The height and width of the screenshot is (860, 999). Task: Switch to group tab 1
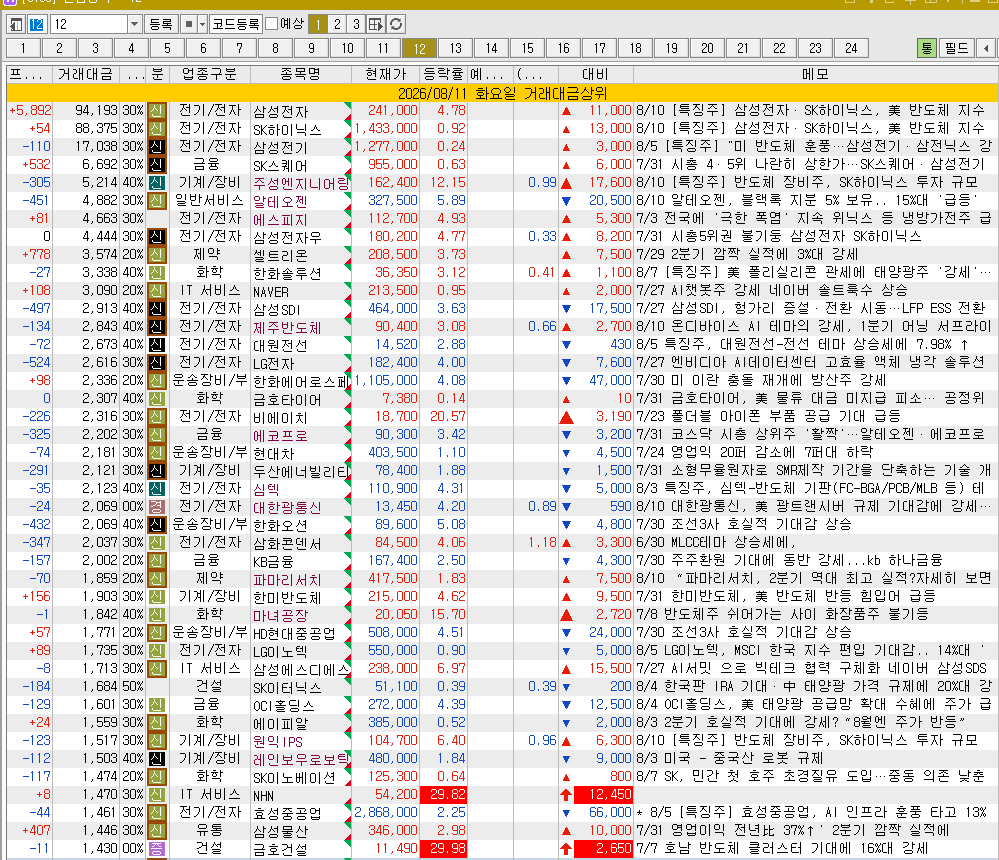click(x=23, y=48)
